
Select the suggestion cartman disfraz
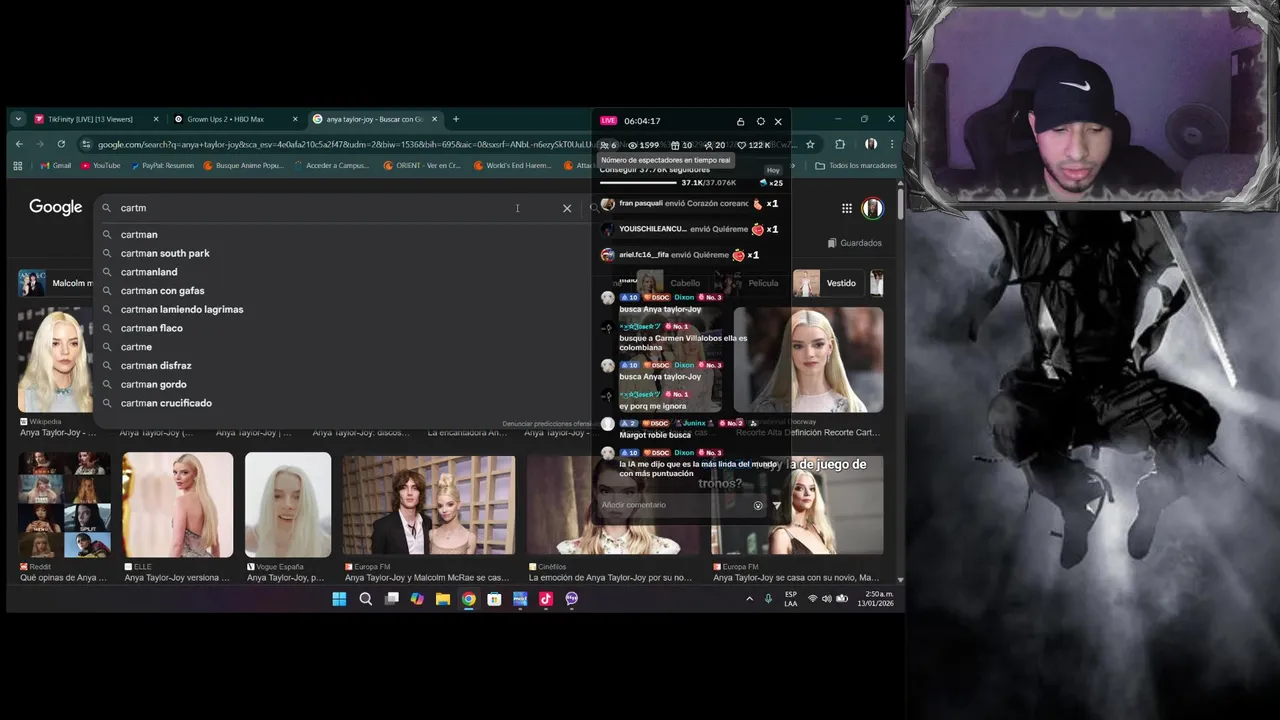(x=156, y=365)
